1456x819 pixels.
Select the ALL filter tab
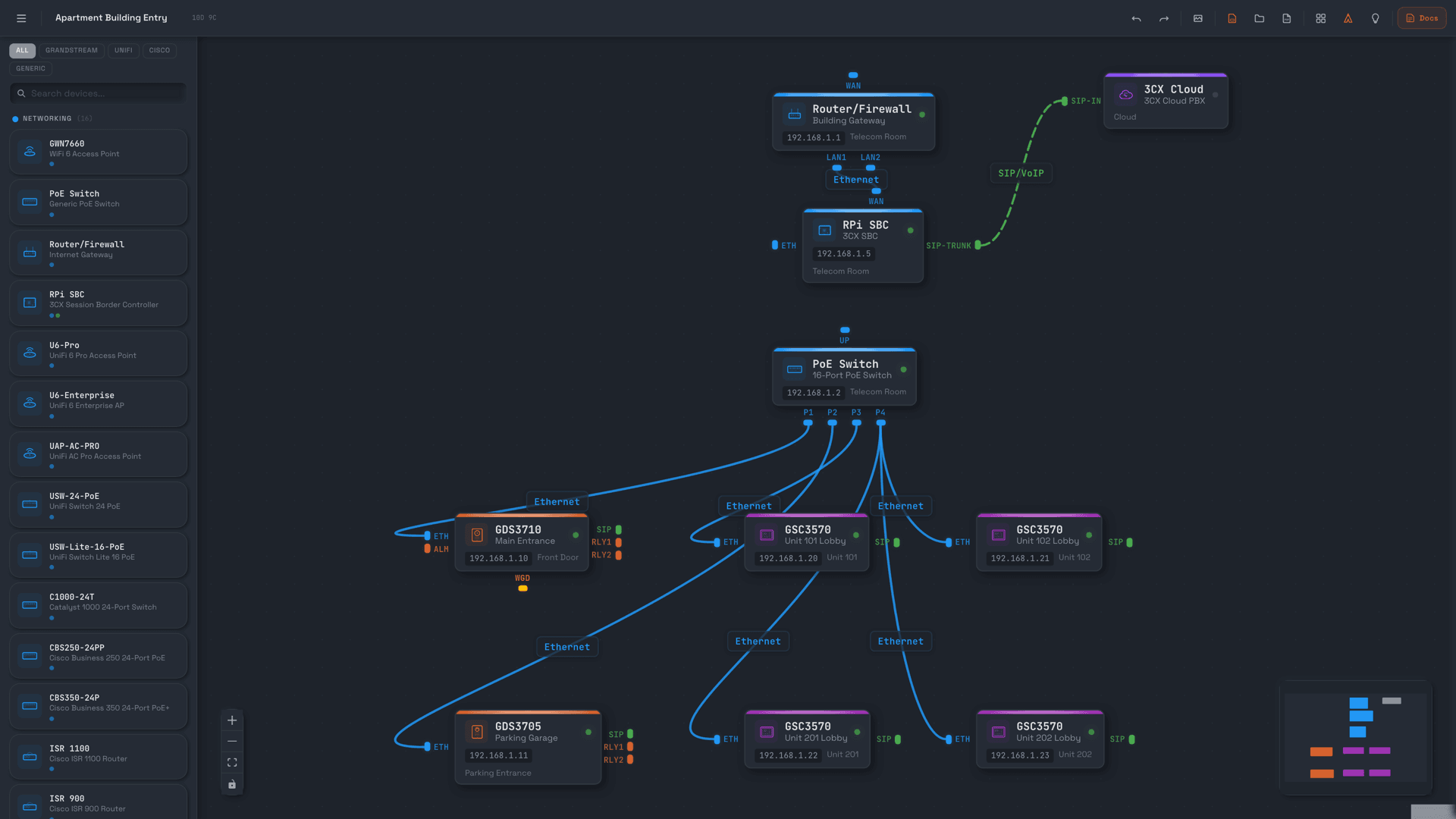[22, 50]
